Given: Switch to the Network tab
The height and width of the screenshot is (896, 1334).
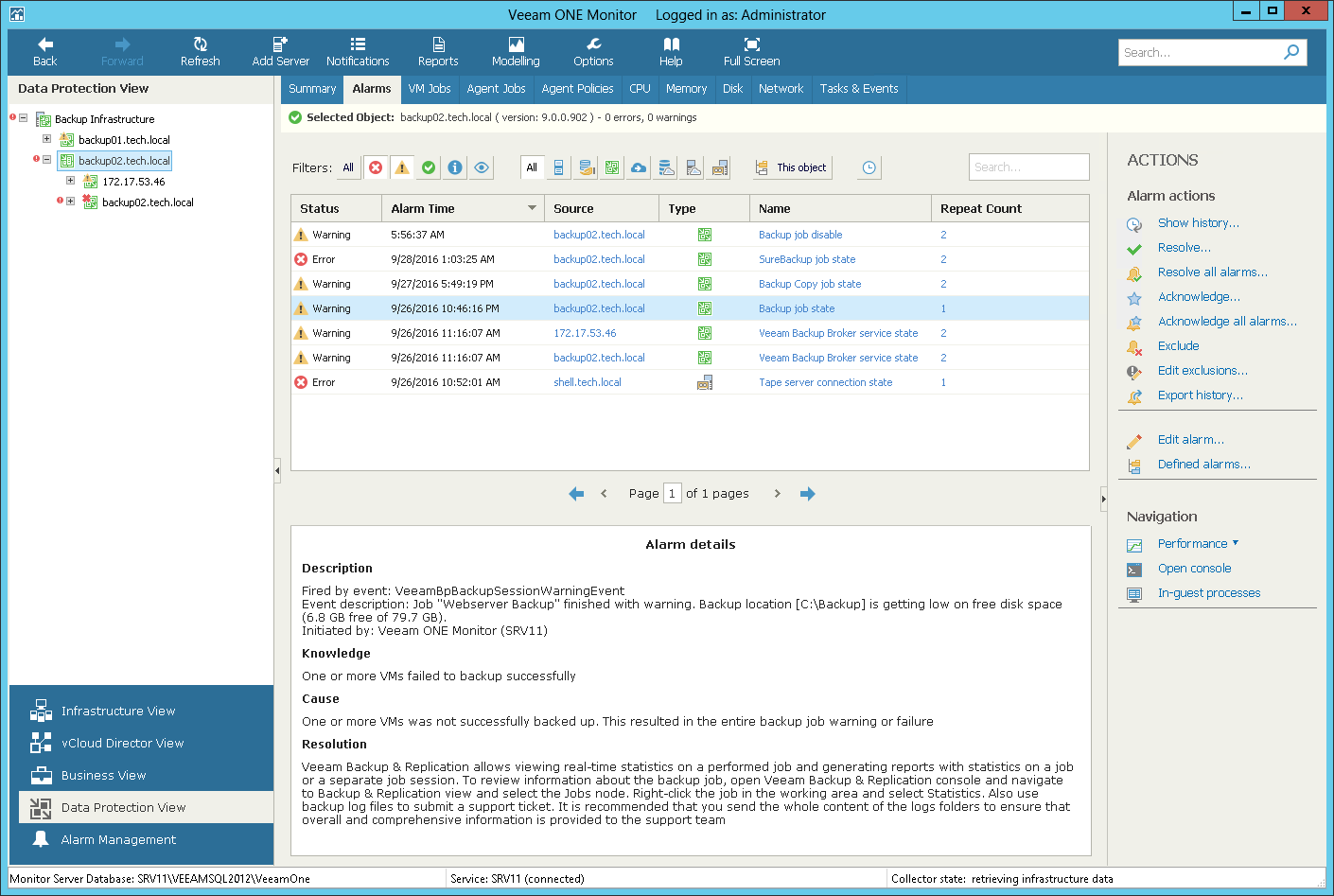Looking at the screenshot, I should click(x=781, y=89).
